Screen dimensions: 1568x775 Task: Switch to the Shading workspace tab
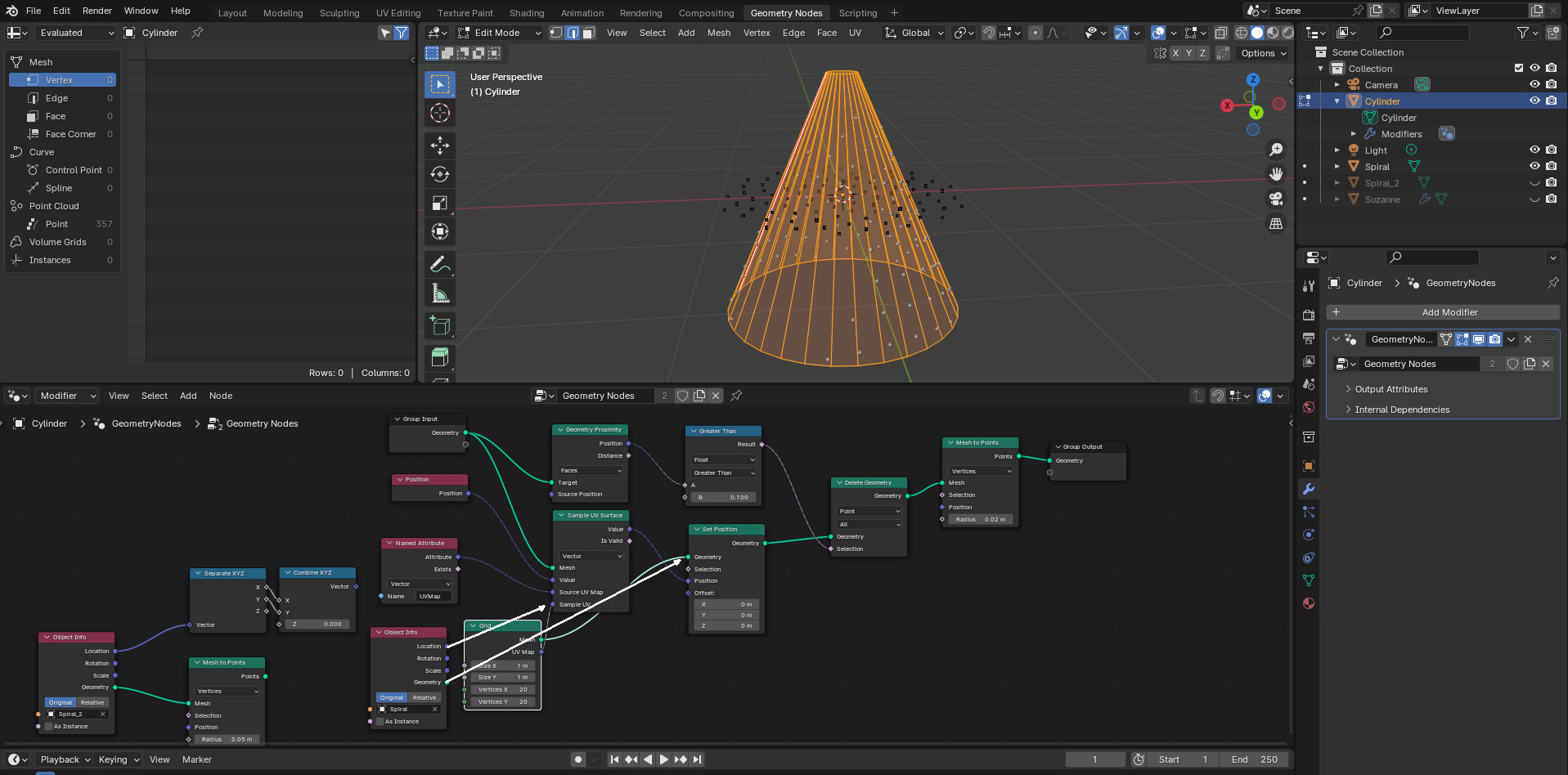526,13
